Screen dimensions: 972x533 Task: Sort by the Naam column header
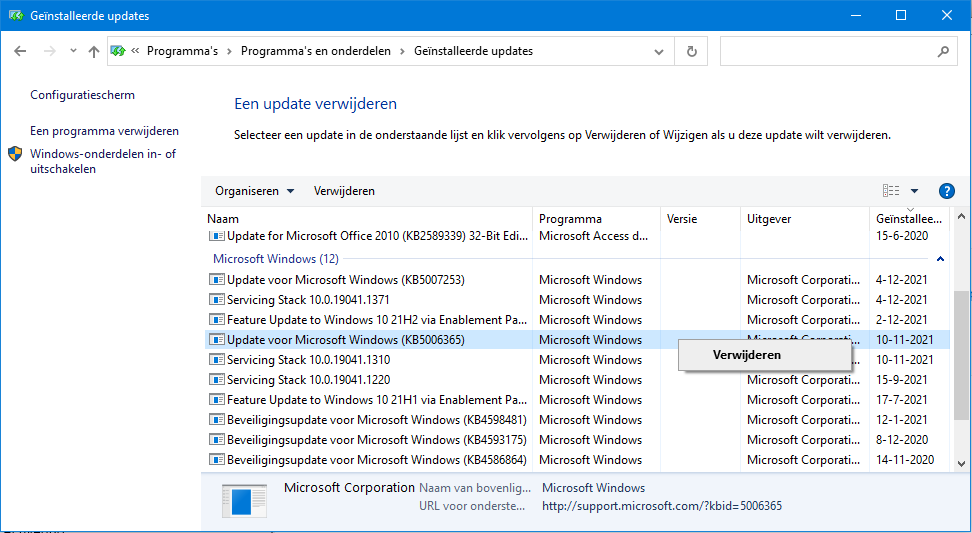click(x=368, y=219)
